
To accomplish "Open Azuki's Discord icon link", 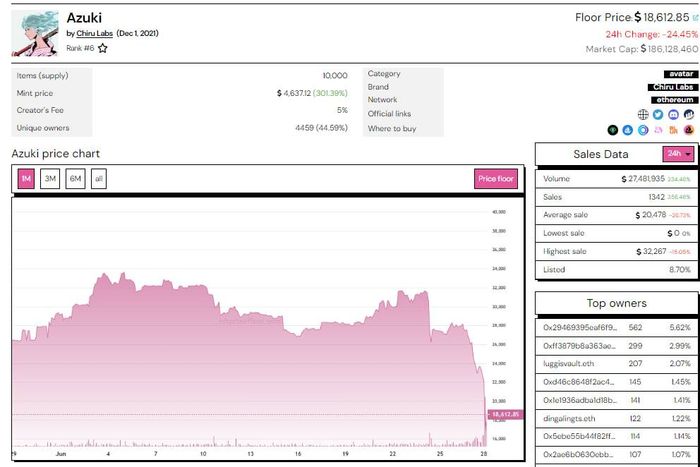I will coord(674,115).
